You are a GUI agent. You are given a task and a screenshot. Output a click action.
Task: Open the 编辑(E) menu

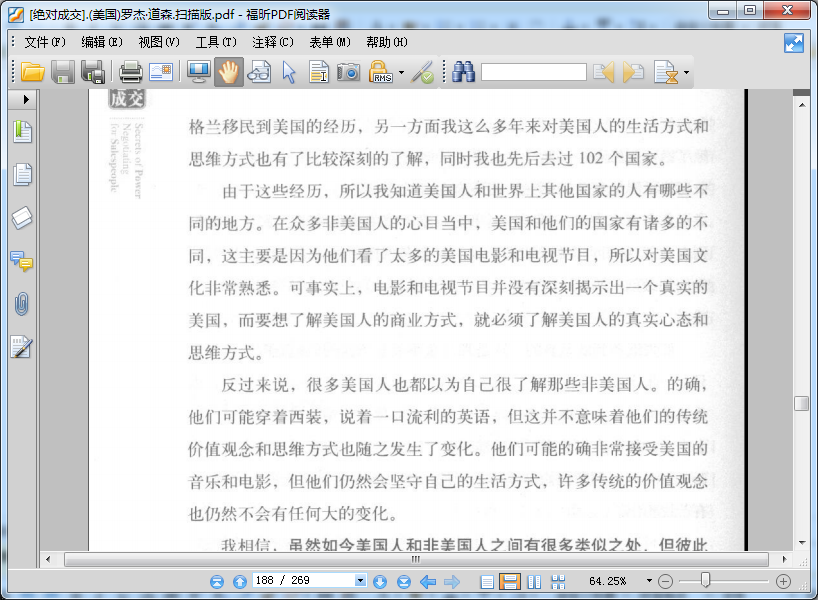[102, 42]
